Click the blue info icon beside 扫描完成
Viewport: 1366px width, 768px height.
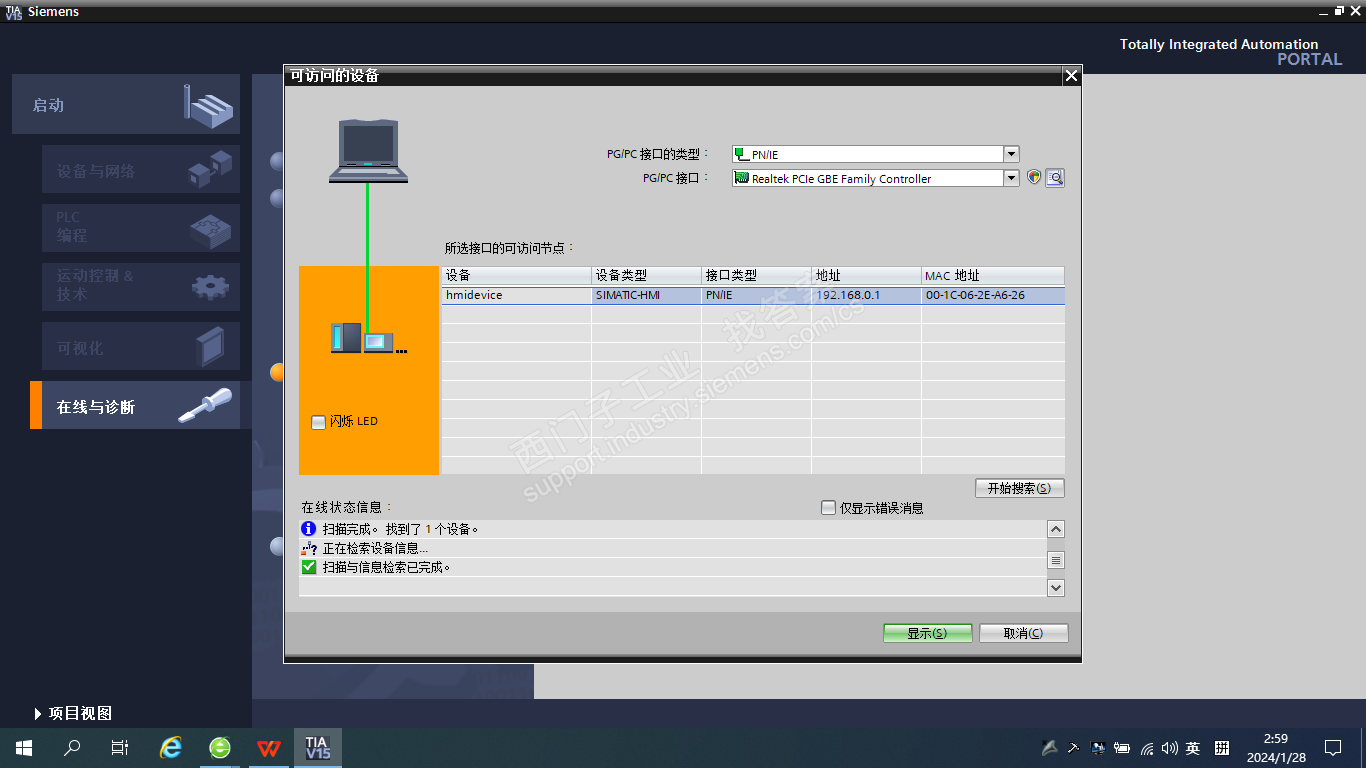pos(309,529)
